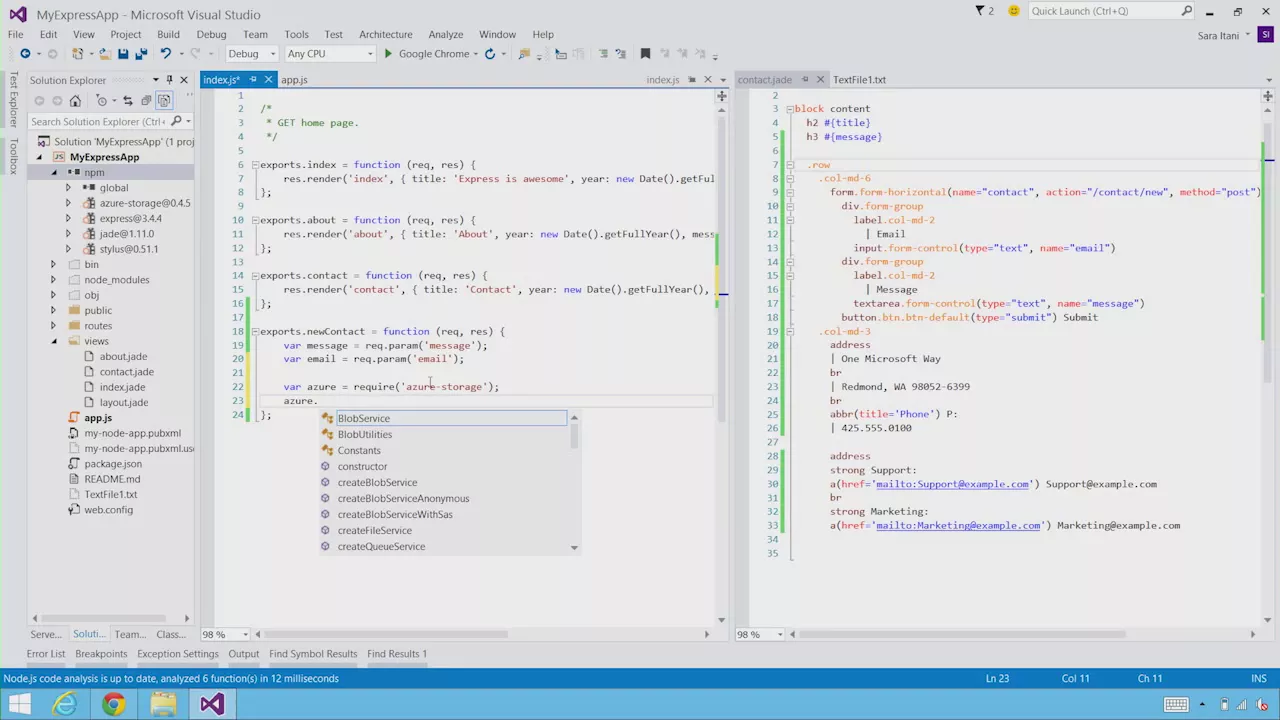Expand the node_modules folder
The height and width of the screenshot is (720, 1280).
click(x=54, y=280)
